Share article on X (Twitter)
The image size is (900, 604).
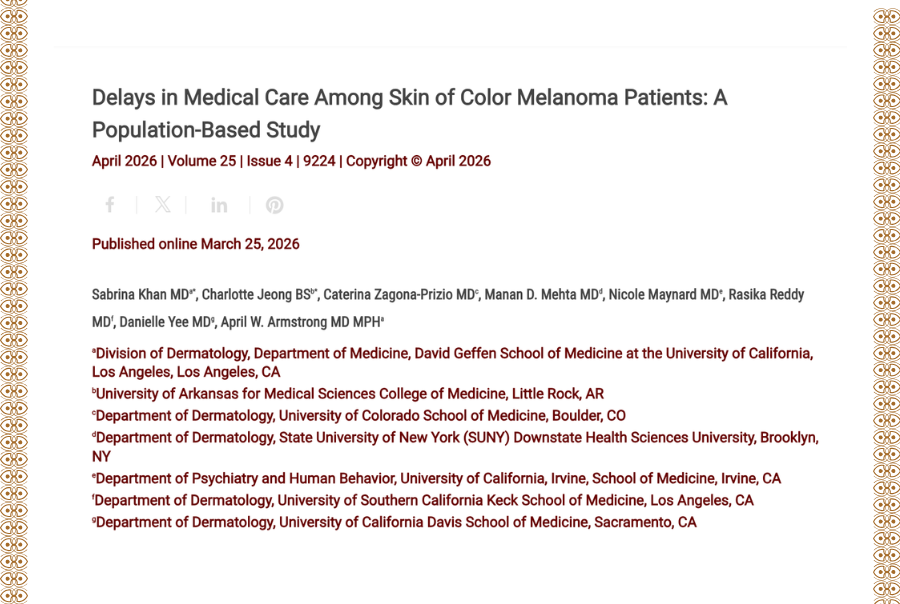point(163,205)
